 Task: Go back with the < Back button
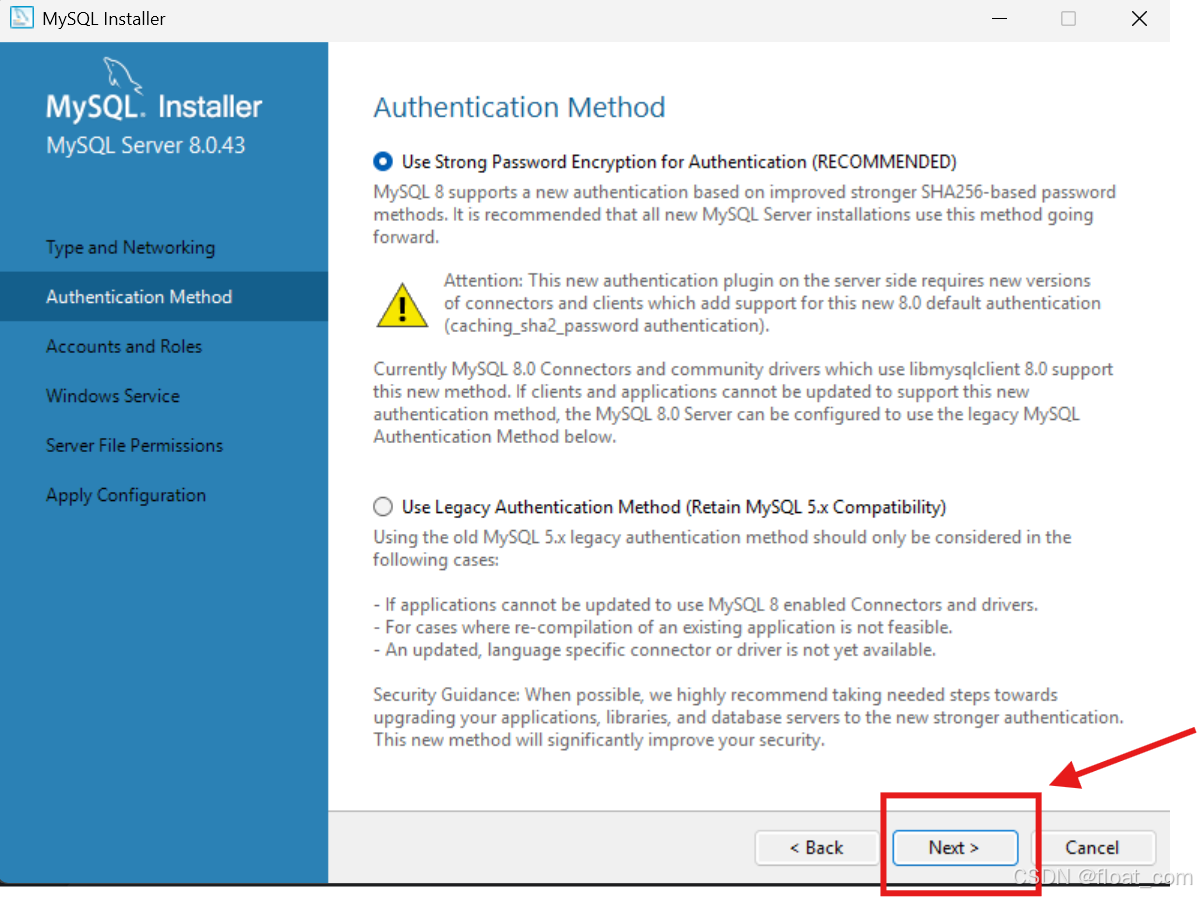pos(817,847)
